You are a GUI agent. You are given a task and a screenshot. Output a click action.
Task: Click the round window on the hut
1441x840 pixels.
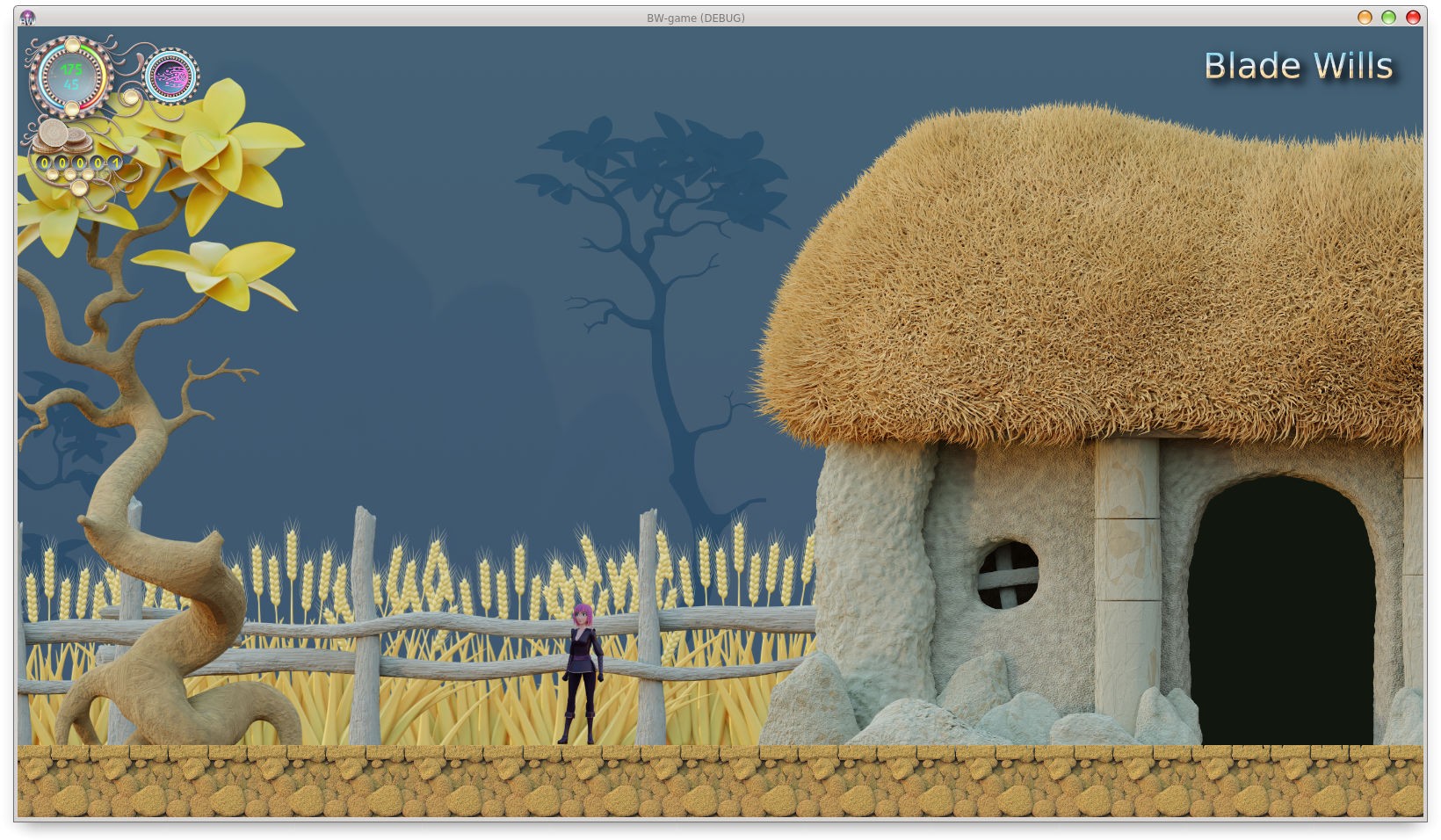coord(1009,575)
